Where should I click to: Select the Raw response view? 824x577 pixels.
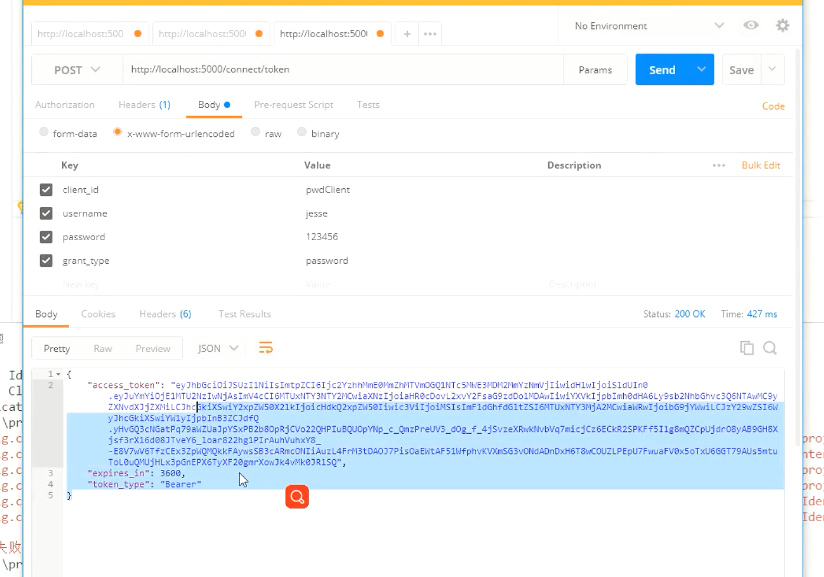pos(102,348)
